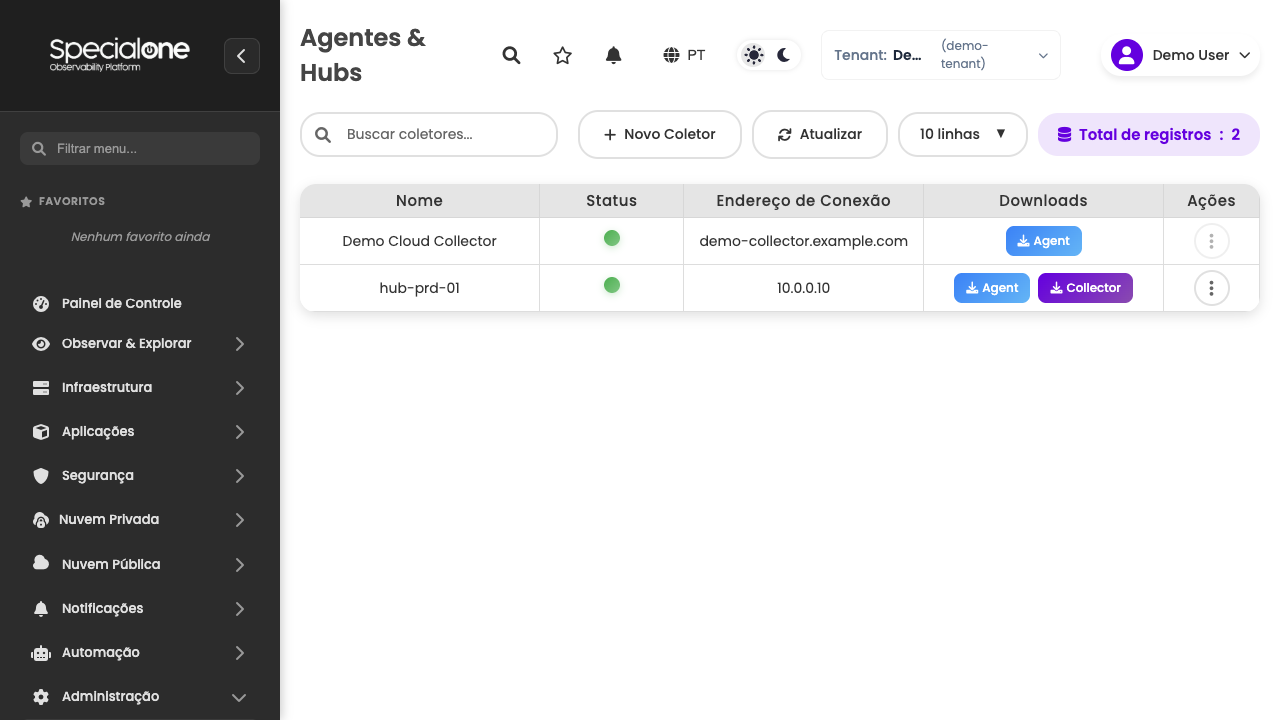The height and width of the screenshot is (720, 1280).
Task: Expand the Infraestrutura menu
Action: pyautogui.click(x=140, y=388)
